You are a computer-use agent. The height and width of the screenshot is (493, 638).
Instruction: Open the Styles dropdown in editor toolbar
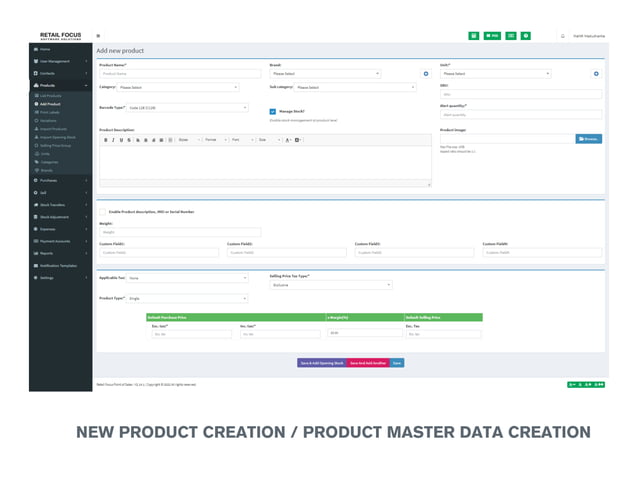pos(189,140)
